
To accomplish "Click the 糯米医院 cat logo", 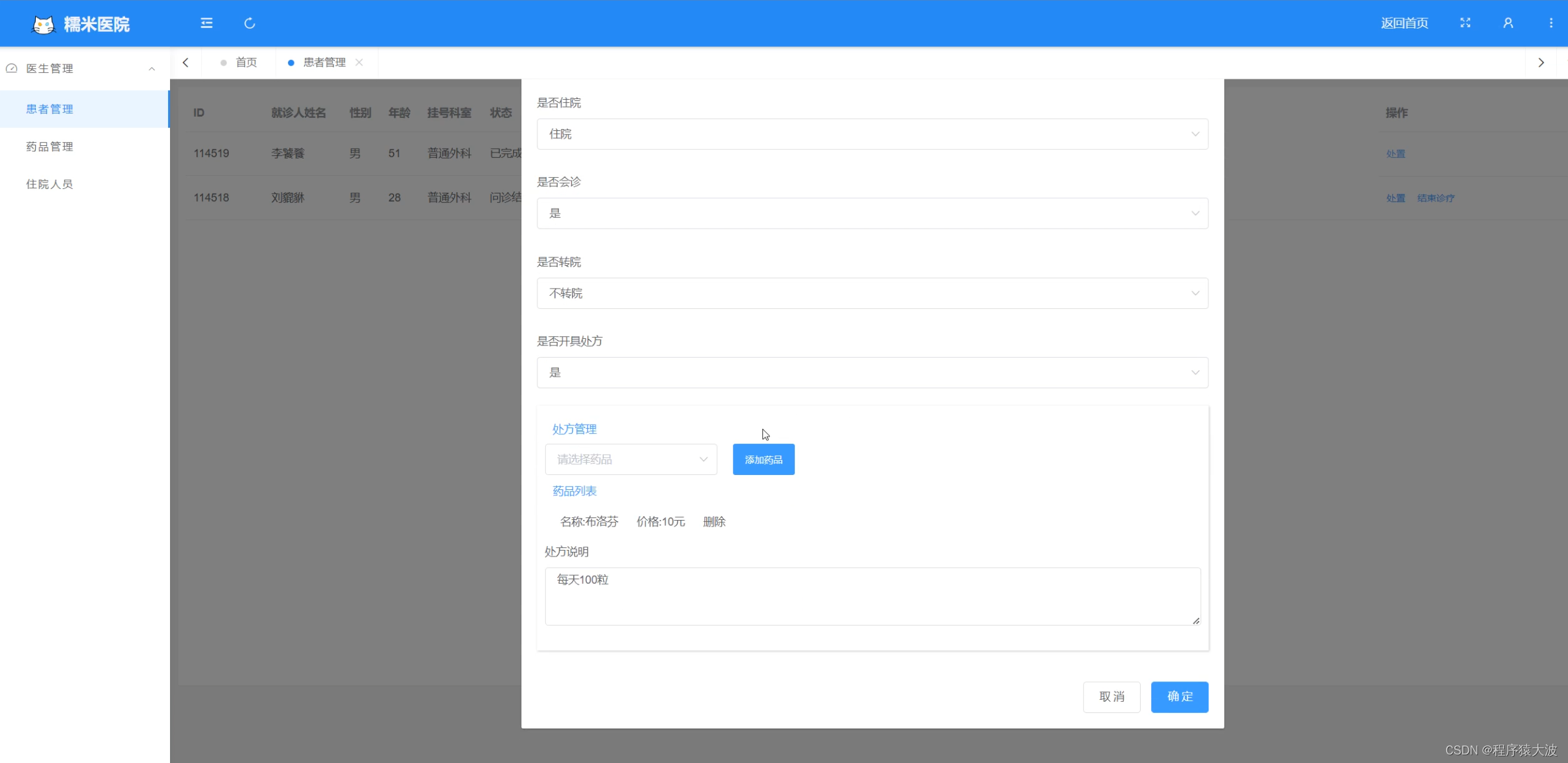I will (44, 25).
